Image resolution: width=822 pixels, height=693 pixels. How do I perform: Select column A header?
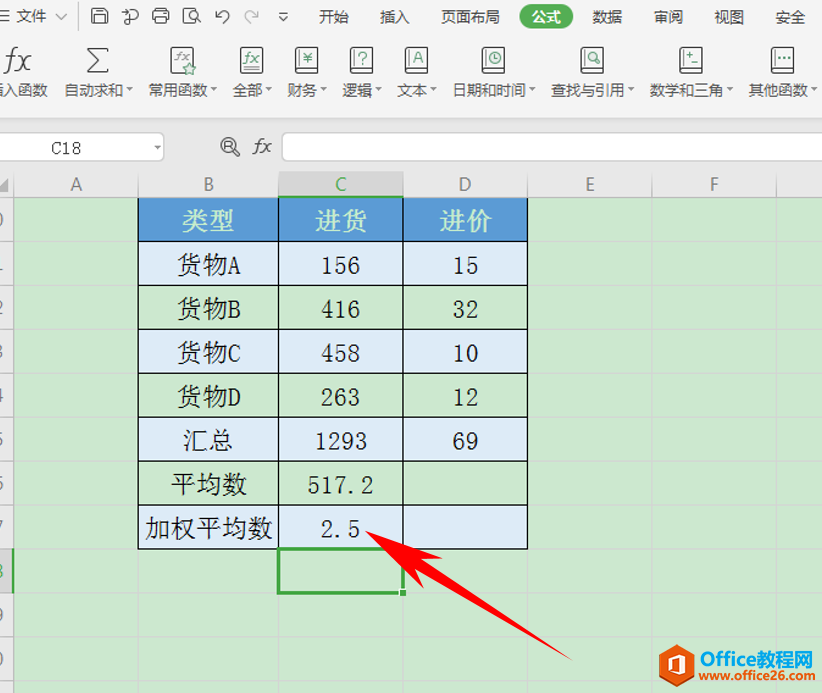click(76, 185)
